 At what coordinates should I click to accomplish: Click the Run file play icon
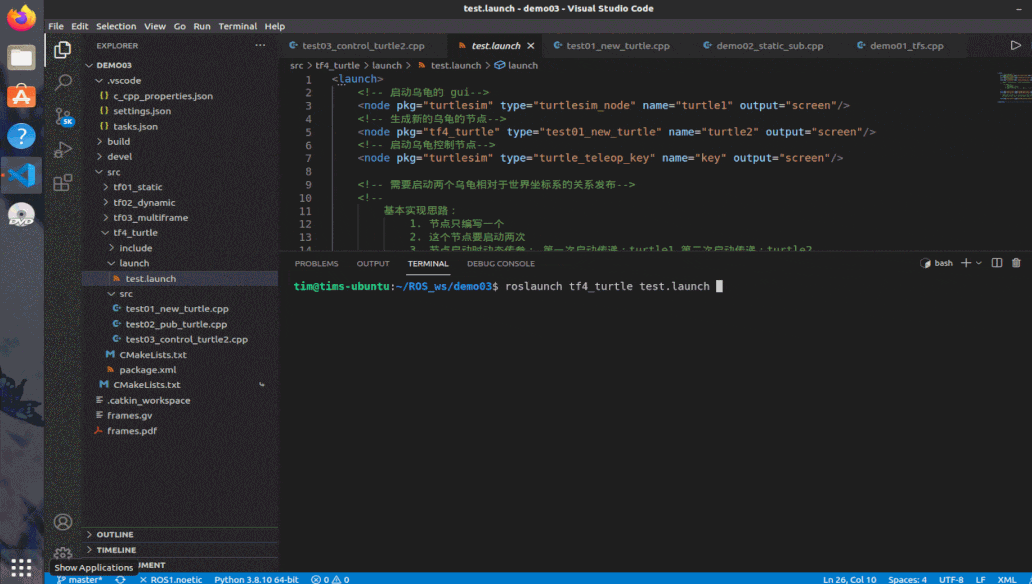click(x=1016, y=45)
